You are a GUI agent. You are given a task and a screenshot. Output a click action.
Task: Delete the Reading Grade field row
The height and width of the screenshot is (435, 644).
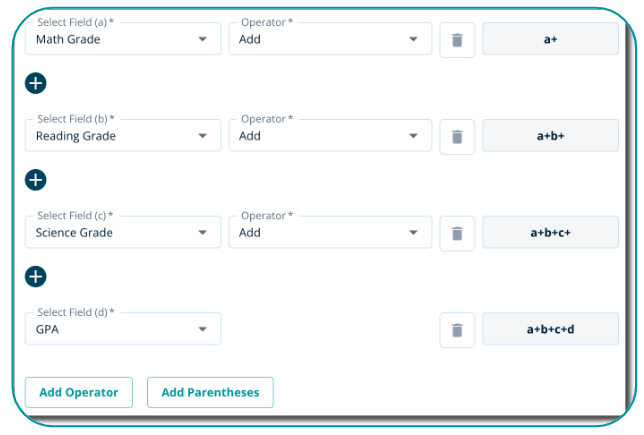pyautogui.click(x=457, y=136)
